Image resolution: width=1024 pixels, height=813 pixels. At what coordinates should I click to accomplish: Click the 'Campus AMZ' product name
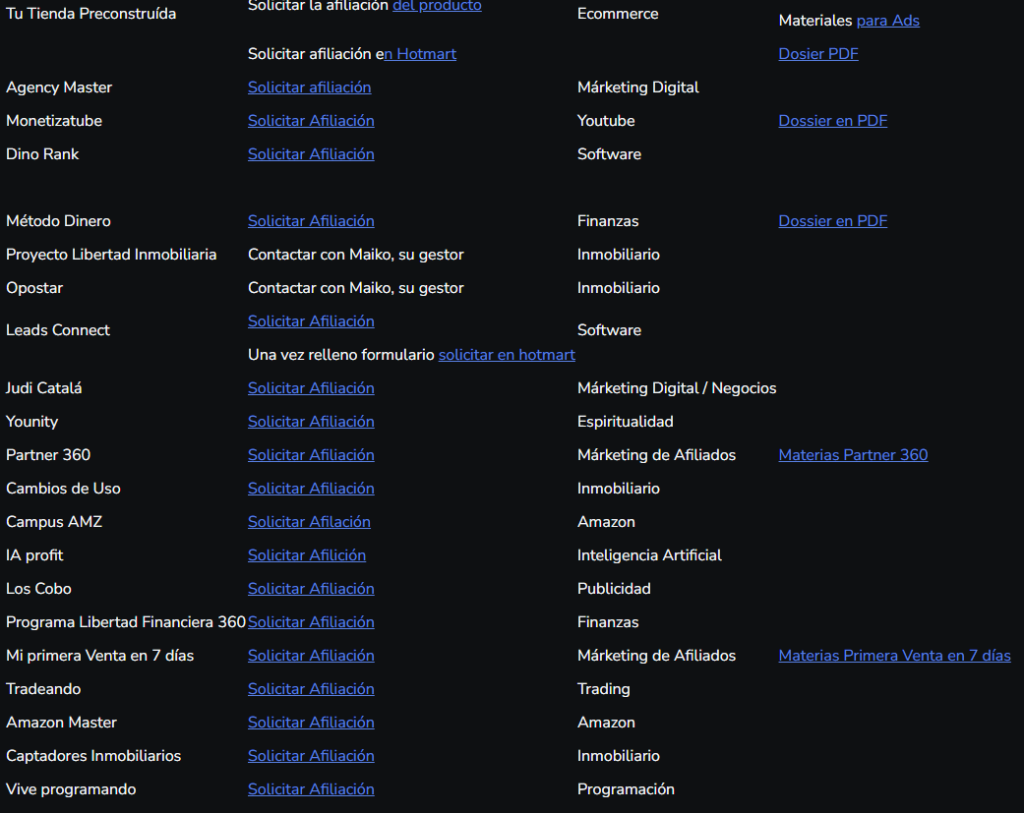(54, 522)
